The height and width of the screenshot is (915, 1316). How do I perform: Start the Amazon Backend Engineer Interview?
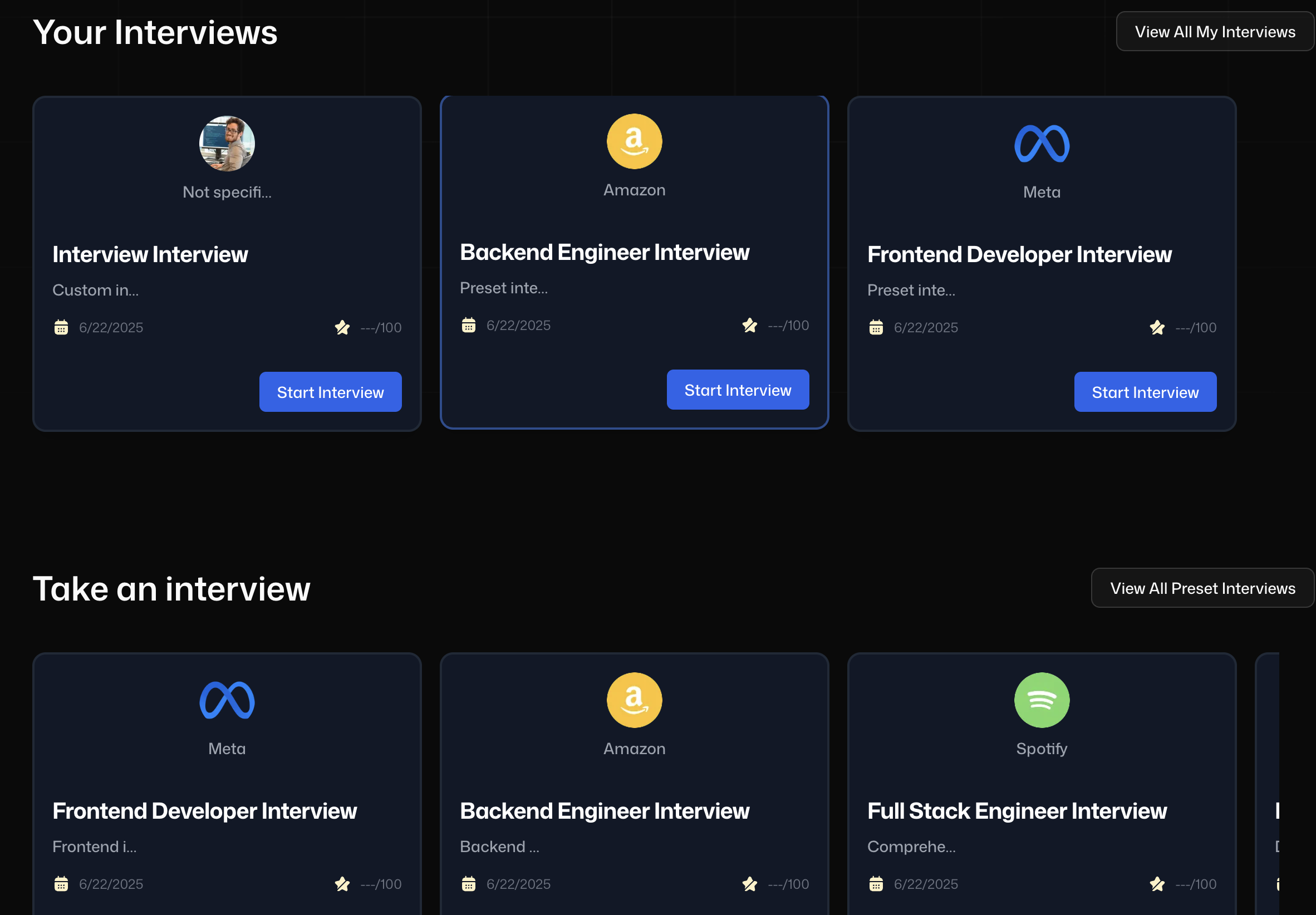point(737,390)
